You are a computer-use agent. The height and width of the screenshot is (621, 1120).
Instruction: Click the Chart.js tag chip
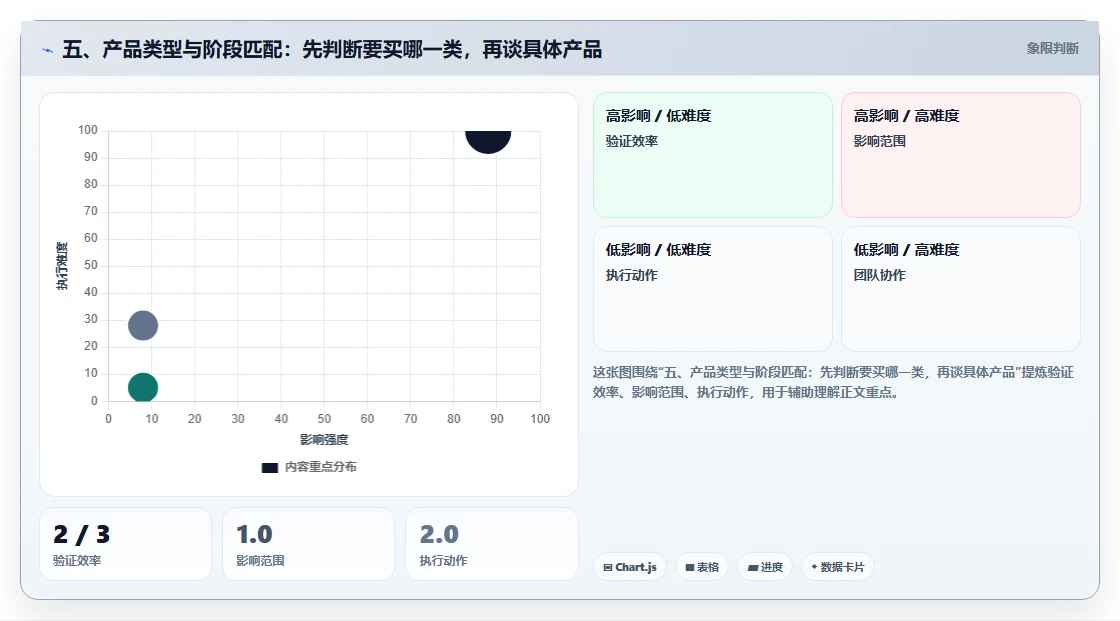[x=630, y=567]
